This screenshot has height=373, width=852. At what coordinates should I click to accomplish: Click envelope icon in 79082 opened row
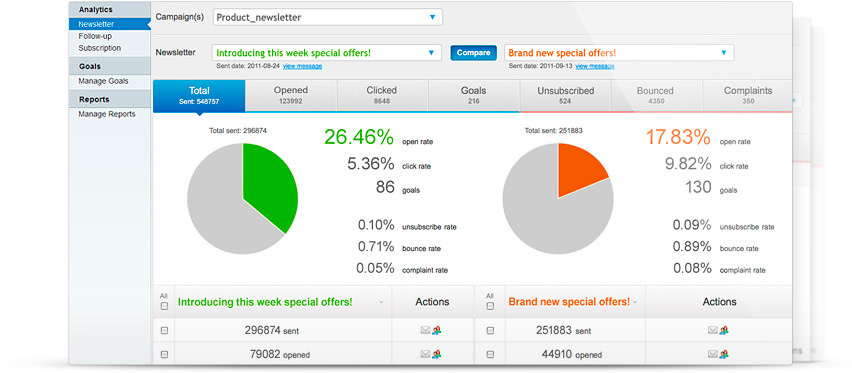425,354
